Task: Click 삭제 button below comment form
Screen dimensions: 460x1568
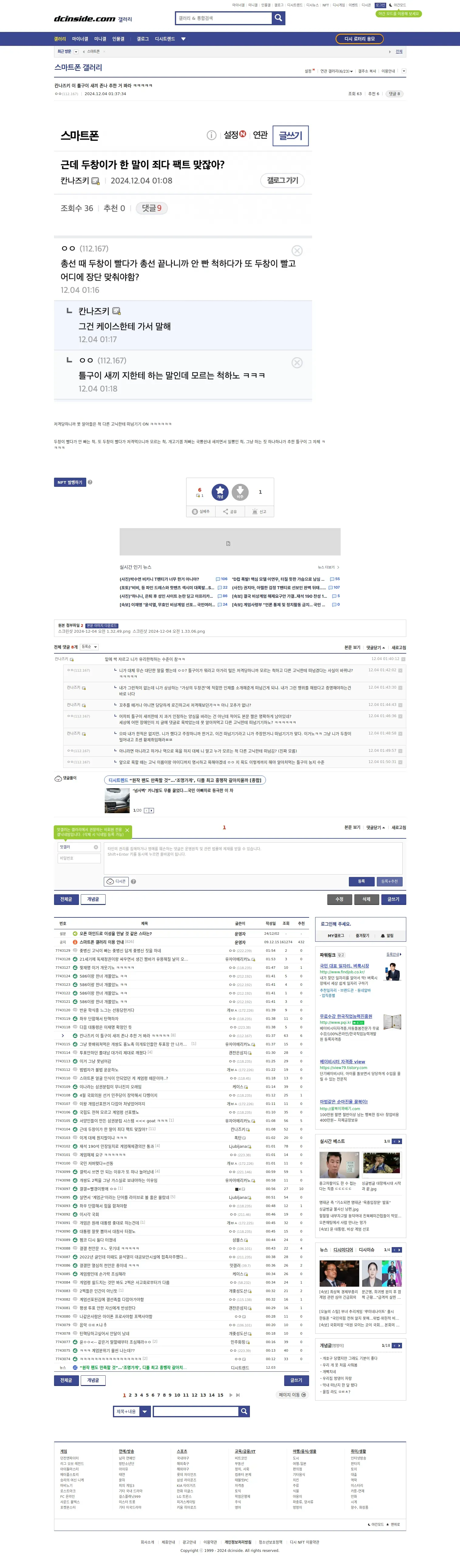Action: 366,899
